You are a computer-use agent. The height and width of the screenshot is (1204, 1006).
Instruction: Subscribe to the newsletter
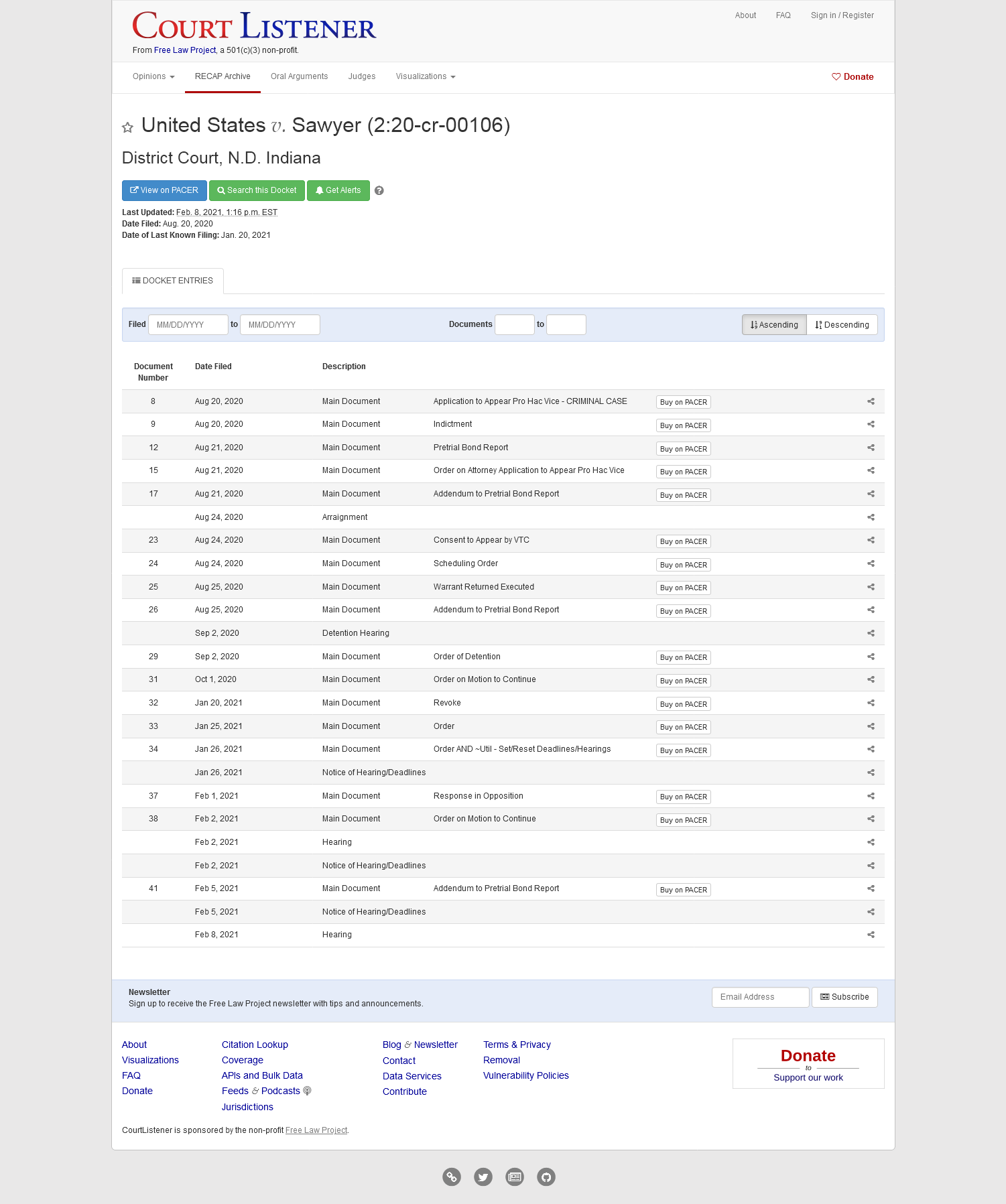coord(844,997)
